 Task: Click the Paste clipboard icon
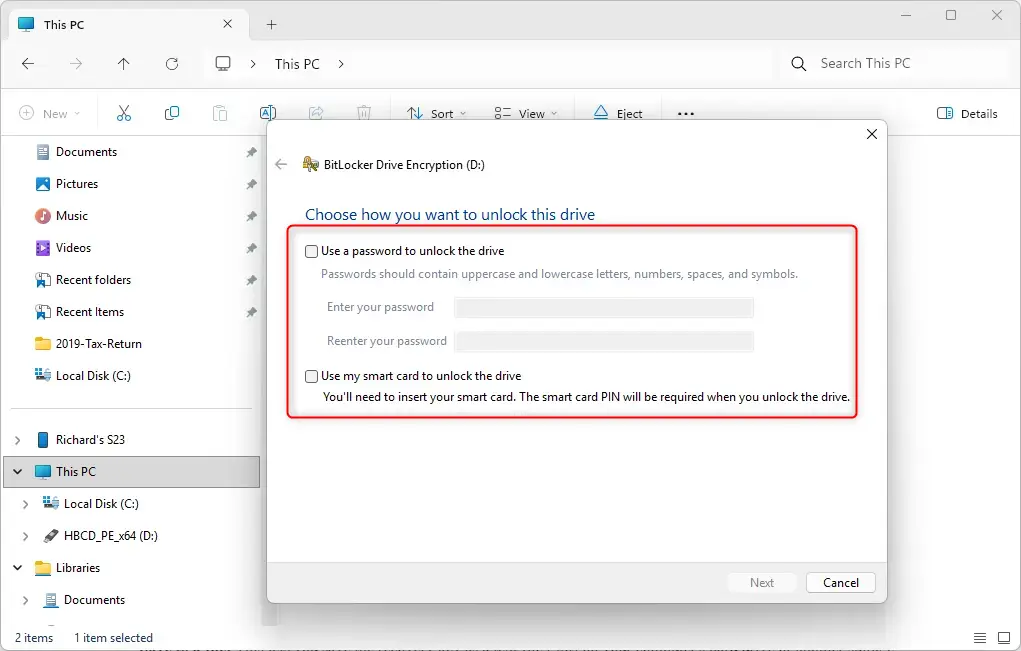[x=220, y=113]
